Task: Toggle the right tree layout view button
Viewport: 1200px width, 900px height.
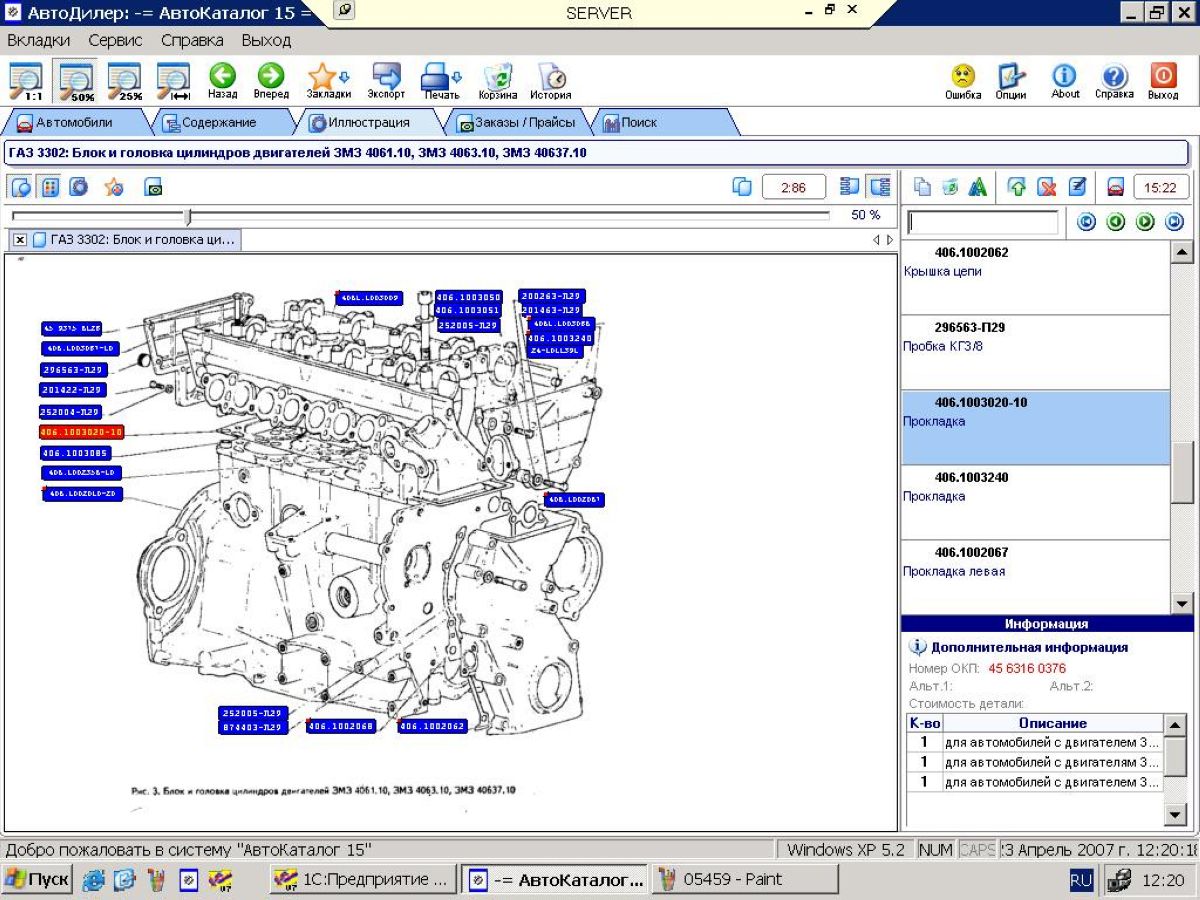Action: click(x=879, y=187)
